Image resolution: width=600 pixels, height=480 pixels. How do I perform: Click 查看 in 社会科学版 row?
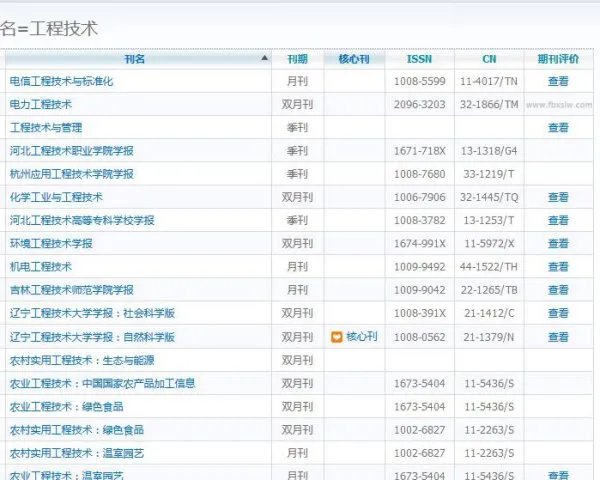click(558, 313)
